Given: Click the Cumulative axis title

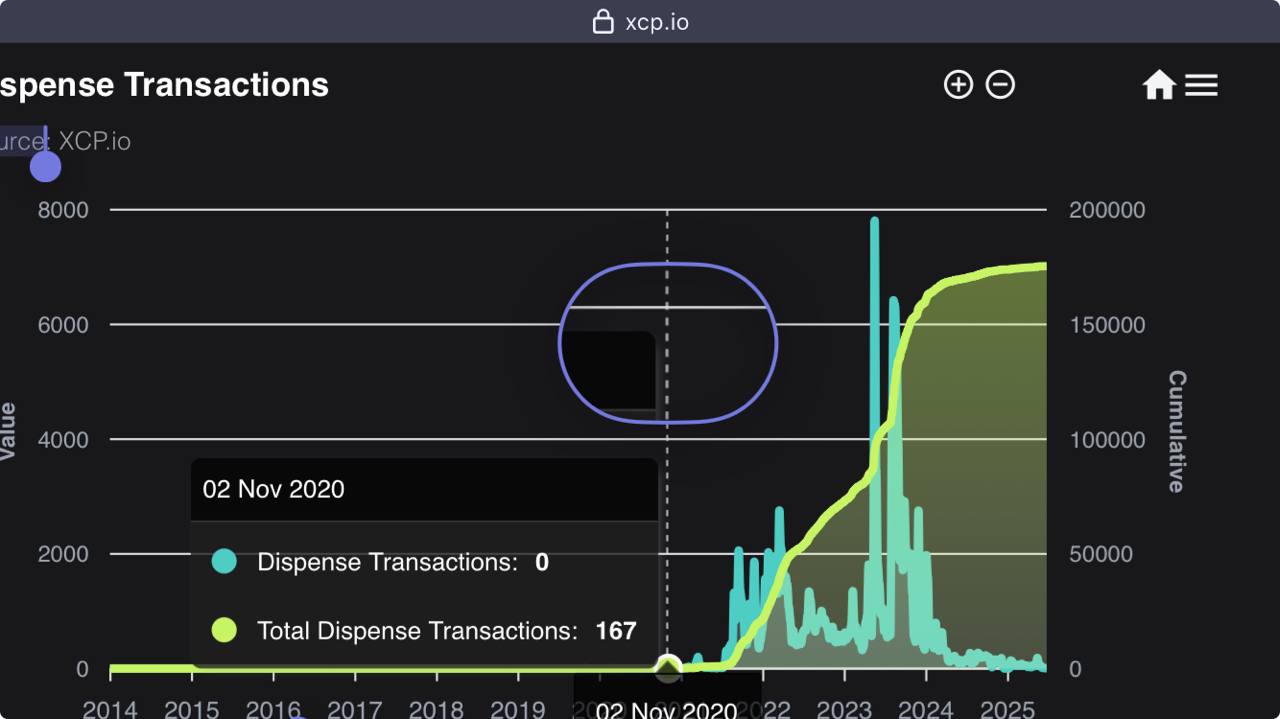Looking at the screenshot, I should (1176, 431).
